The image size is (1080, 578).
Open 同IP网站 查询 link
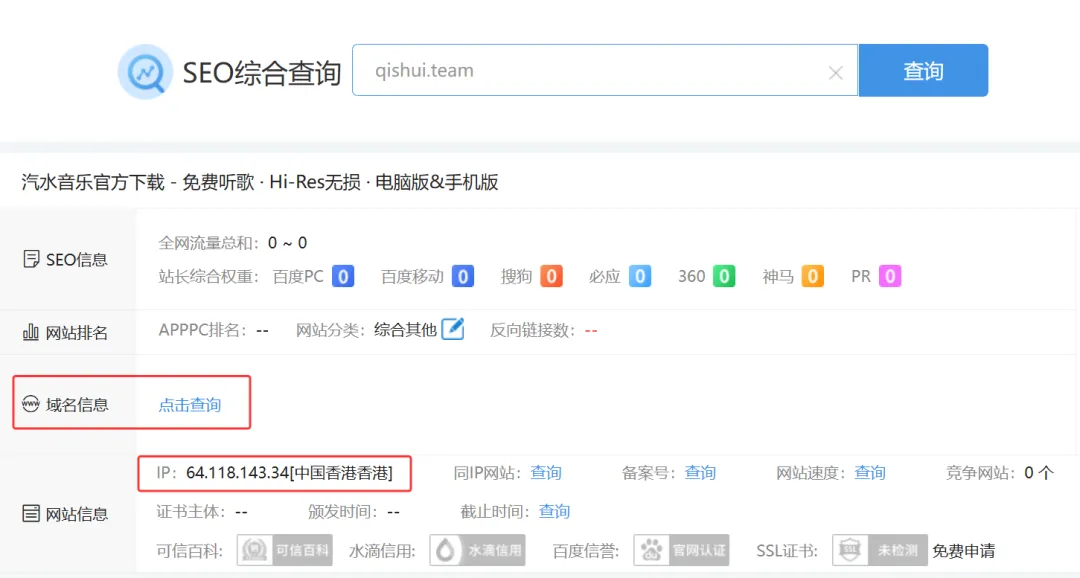(546, 473)
